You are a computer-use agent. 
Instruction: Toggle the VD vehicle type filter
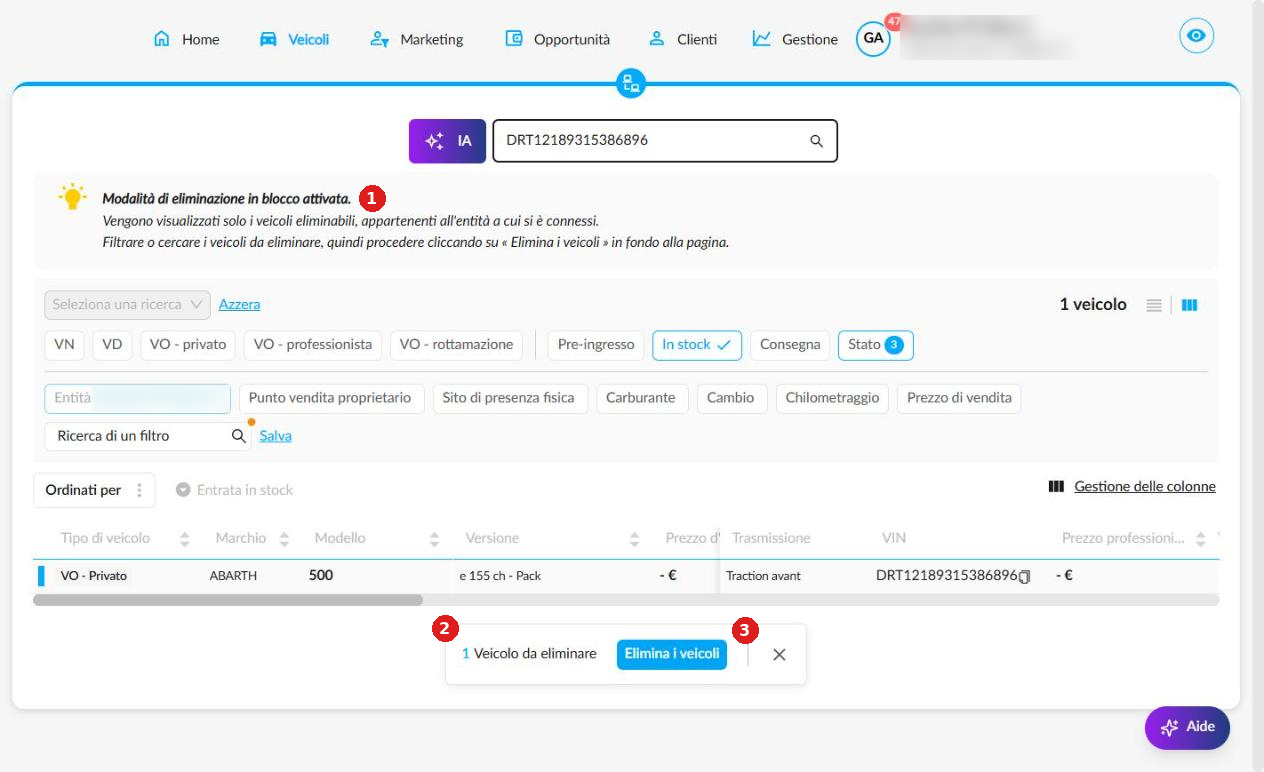point(112,345)
